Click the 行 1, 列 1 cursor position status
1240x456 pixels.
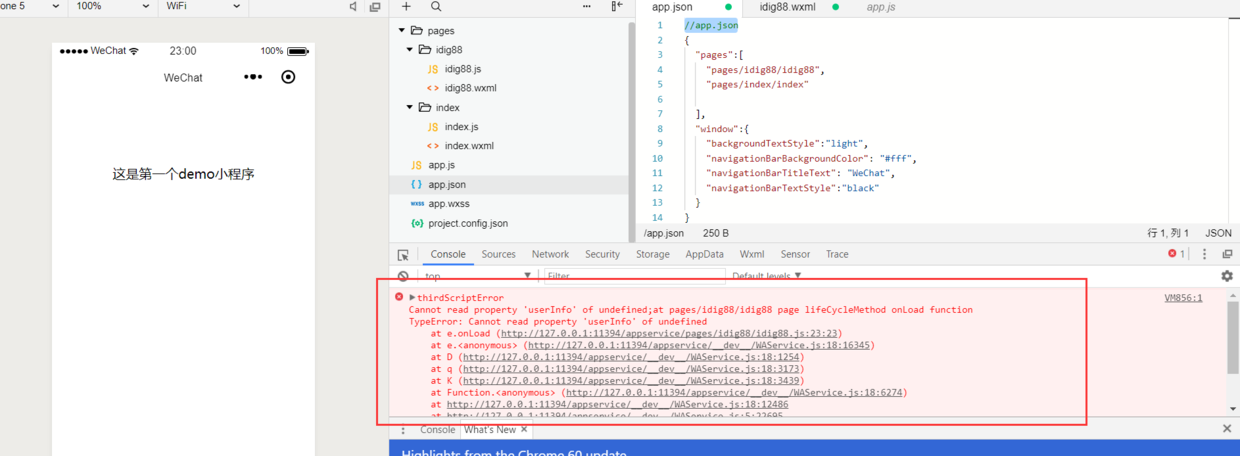(1166, 233)
